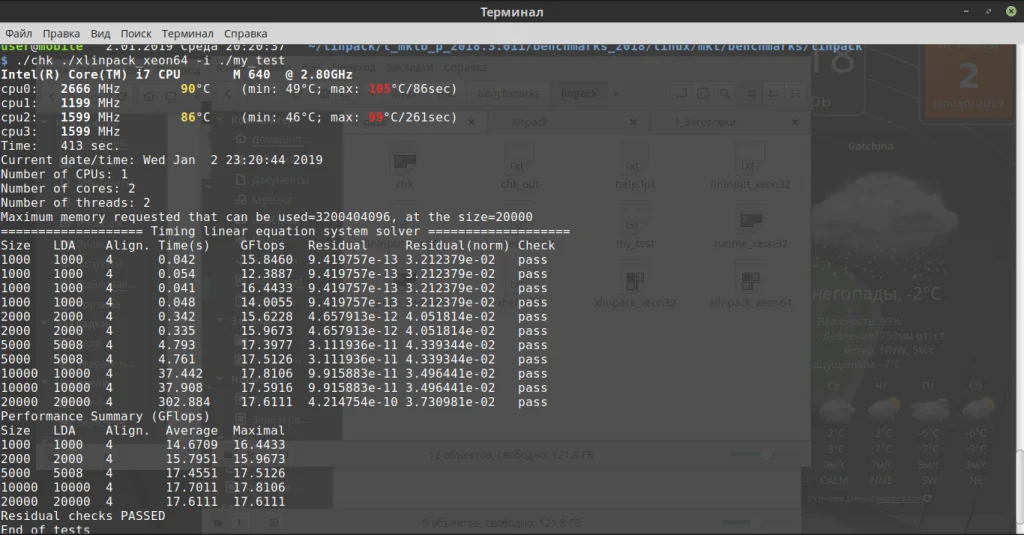The height and width of the screenshot is (535, 1024).
Task: Open the Поиск menu
Action: [136, 33]
